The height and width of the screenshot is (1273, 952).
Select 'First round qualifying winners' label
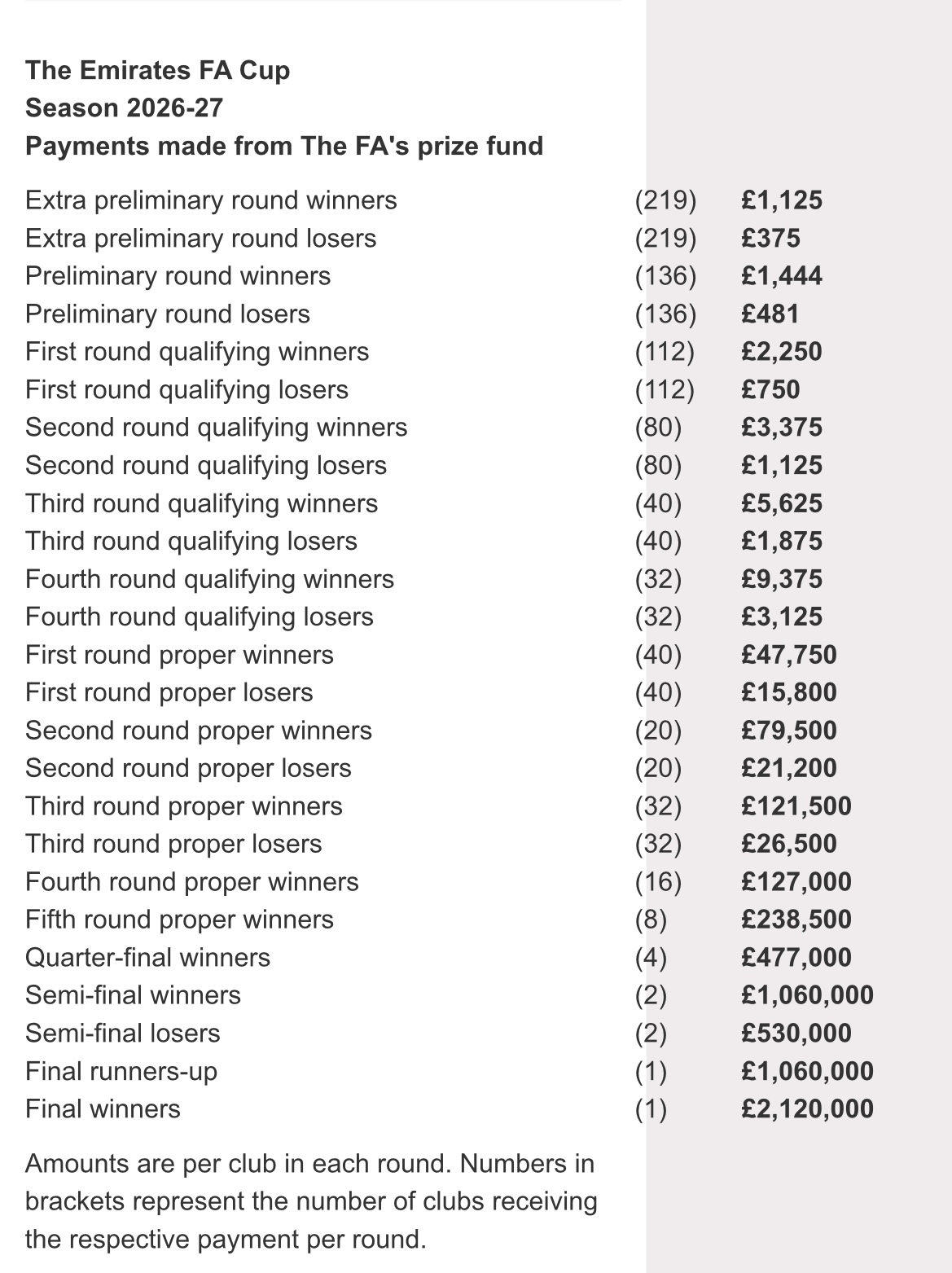[197, 352]
